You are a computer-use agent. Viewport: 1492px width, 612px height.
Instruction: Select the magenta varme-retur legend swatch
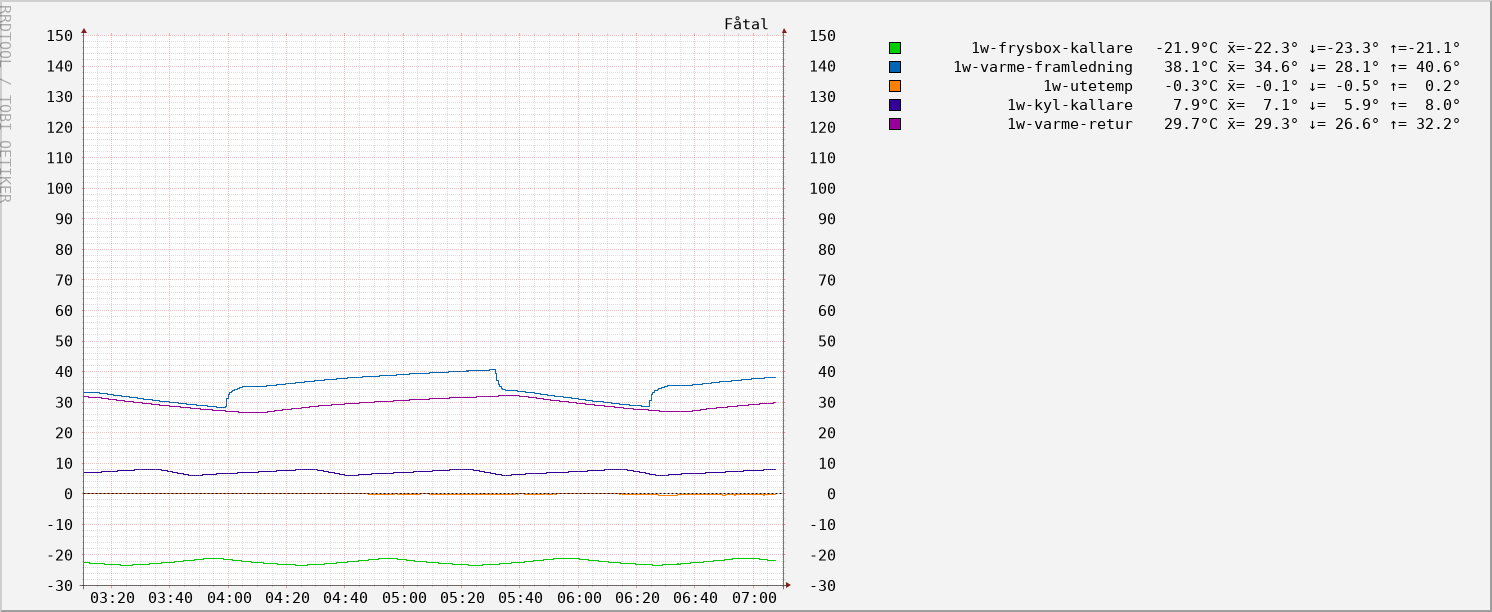click(895, 124)
